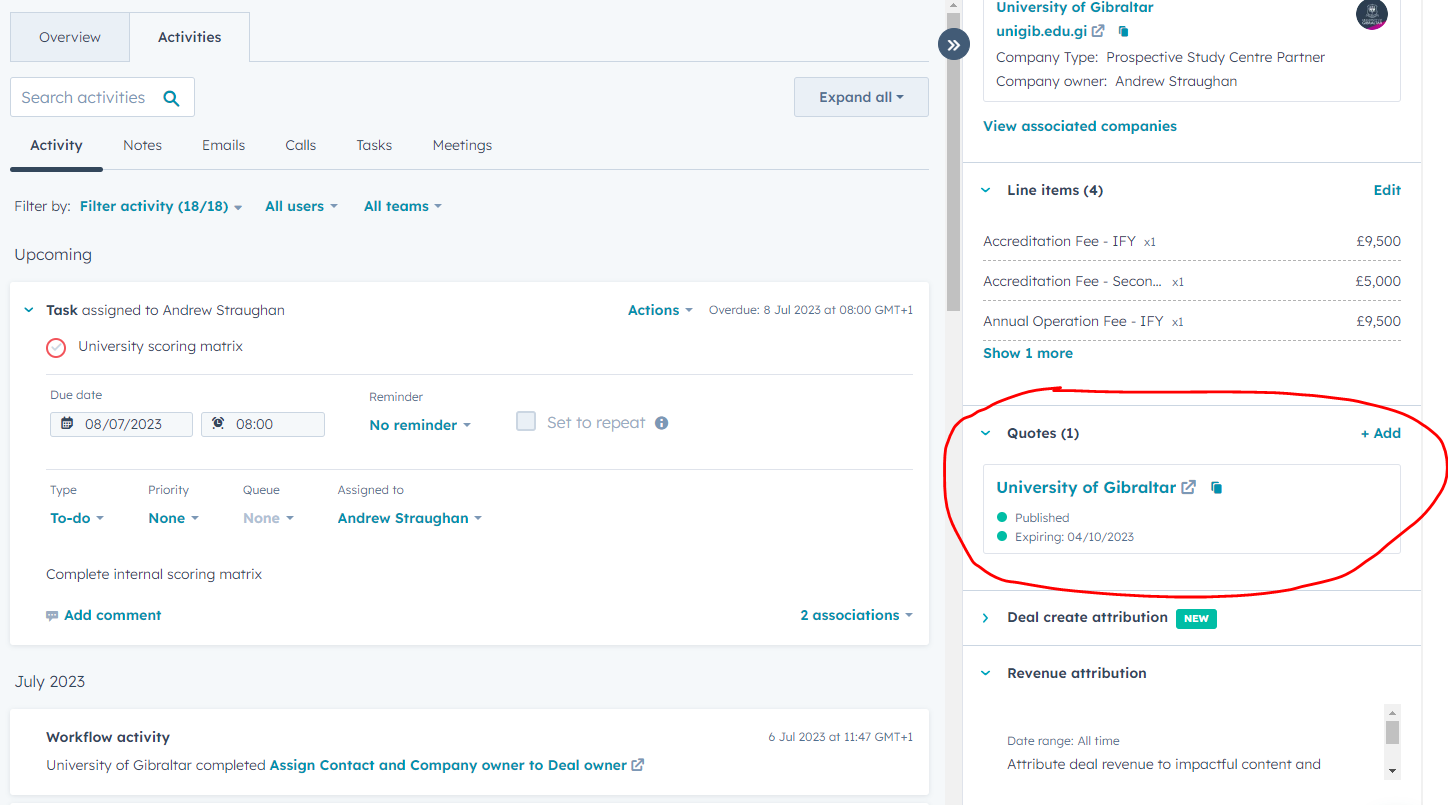Collapse the task card chevron

click(x=29, y=311)
